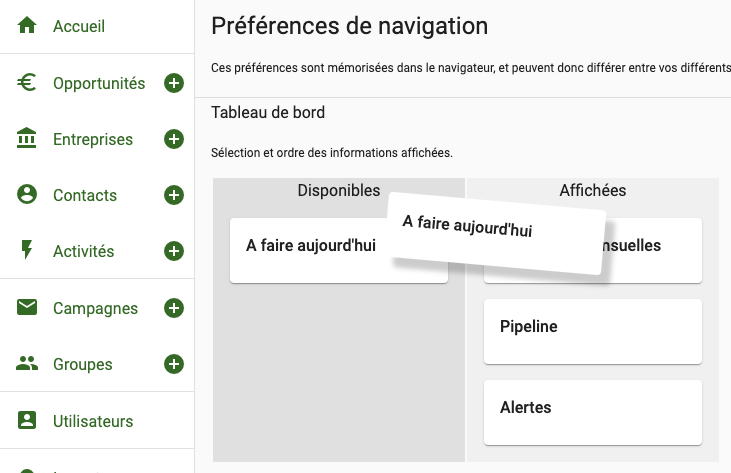Add a new activity with plus icon
731x473 pixels.
174,251
